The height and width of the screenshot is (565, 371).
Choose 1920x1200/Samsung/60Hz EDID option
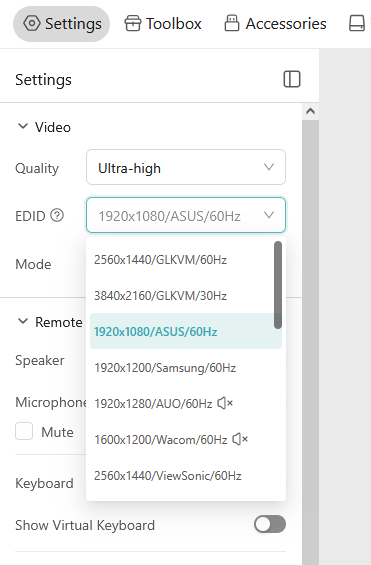point(186,368)
